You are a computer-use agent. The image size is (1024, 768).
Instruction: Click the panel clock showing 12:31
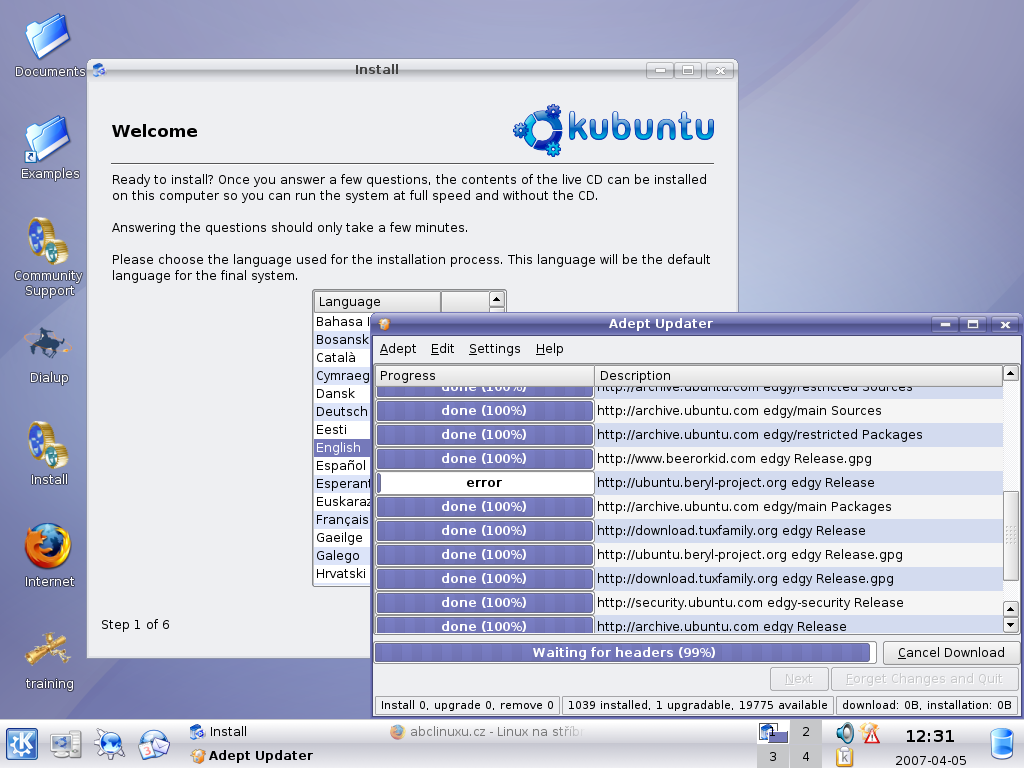click(x=930, y=737)
